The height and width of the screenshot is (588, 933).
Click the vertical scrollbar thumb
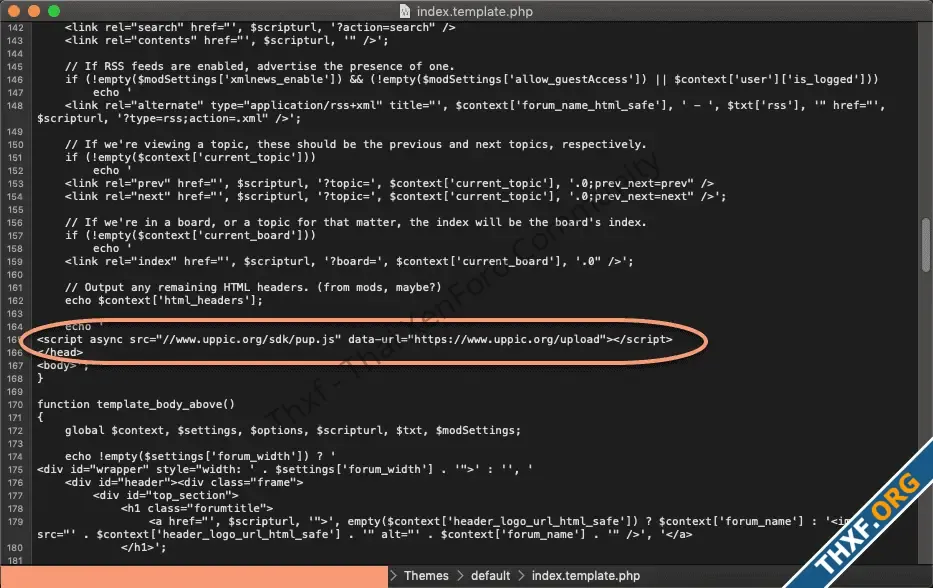[926, 244]
